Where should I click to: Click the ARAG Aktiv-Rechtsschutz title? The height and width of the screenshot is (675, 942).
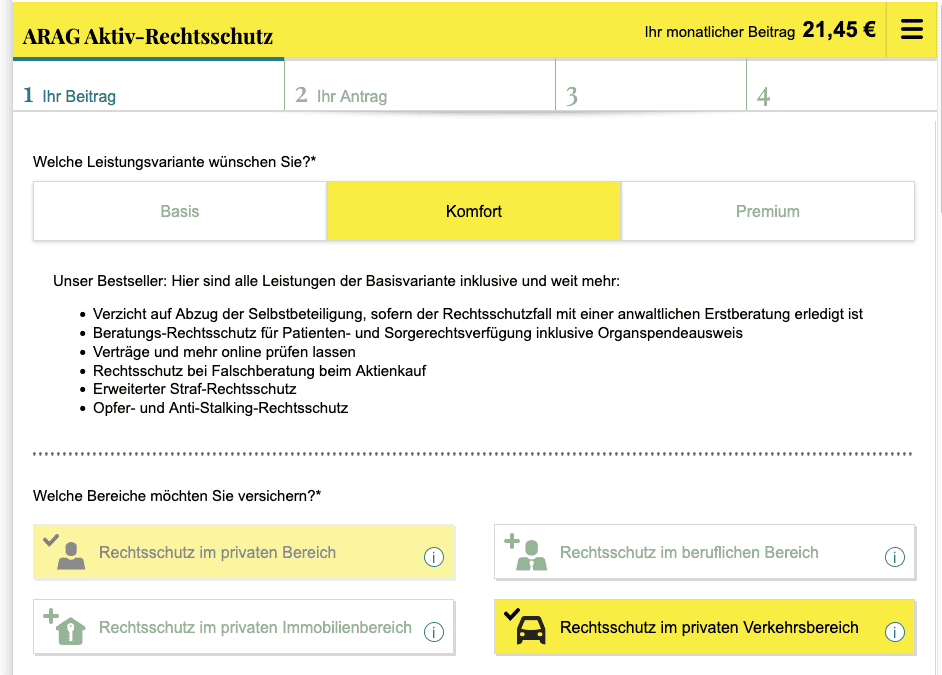148,37
